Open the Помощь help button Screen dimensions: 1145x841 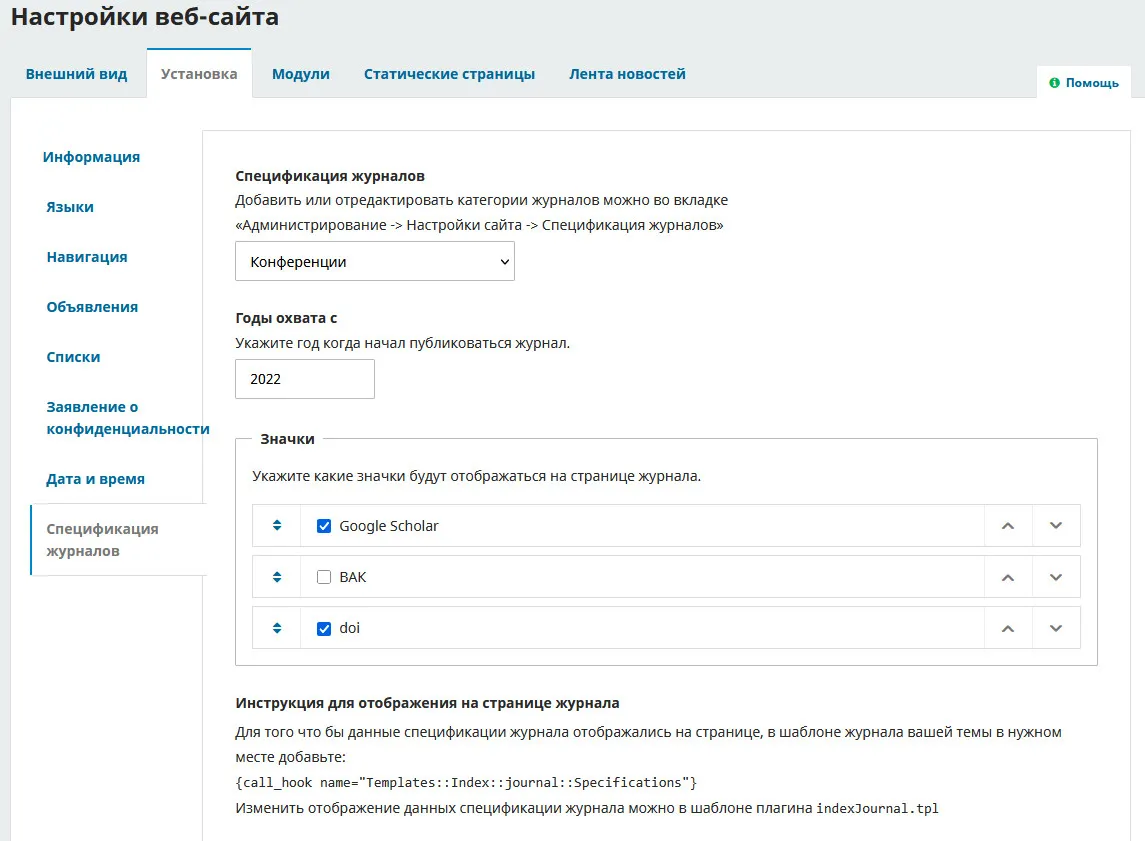tap(1084, 83)
